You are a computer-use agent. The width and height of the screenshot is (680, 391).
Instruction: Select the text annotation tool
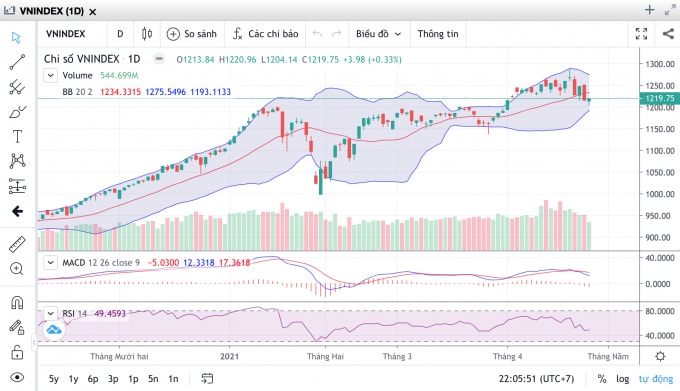click(17, 137)
